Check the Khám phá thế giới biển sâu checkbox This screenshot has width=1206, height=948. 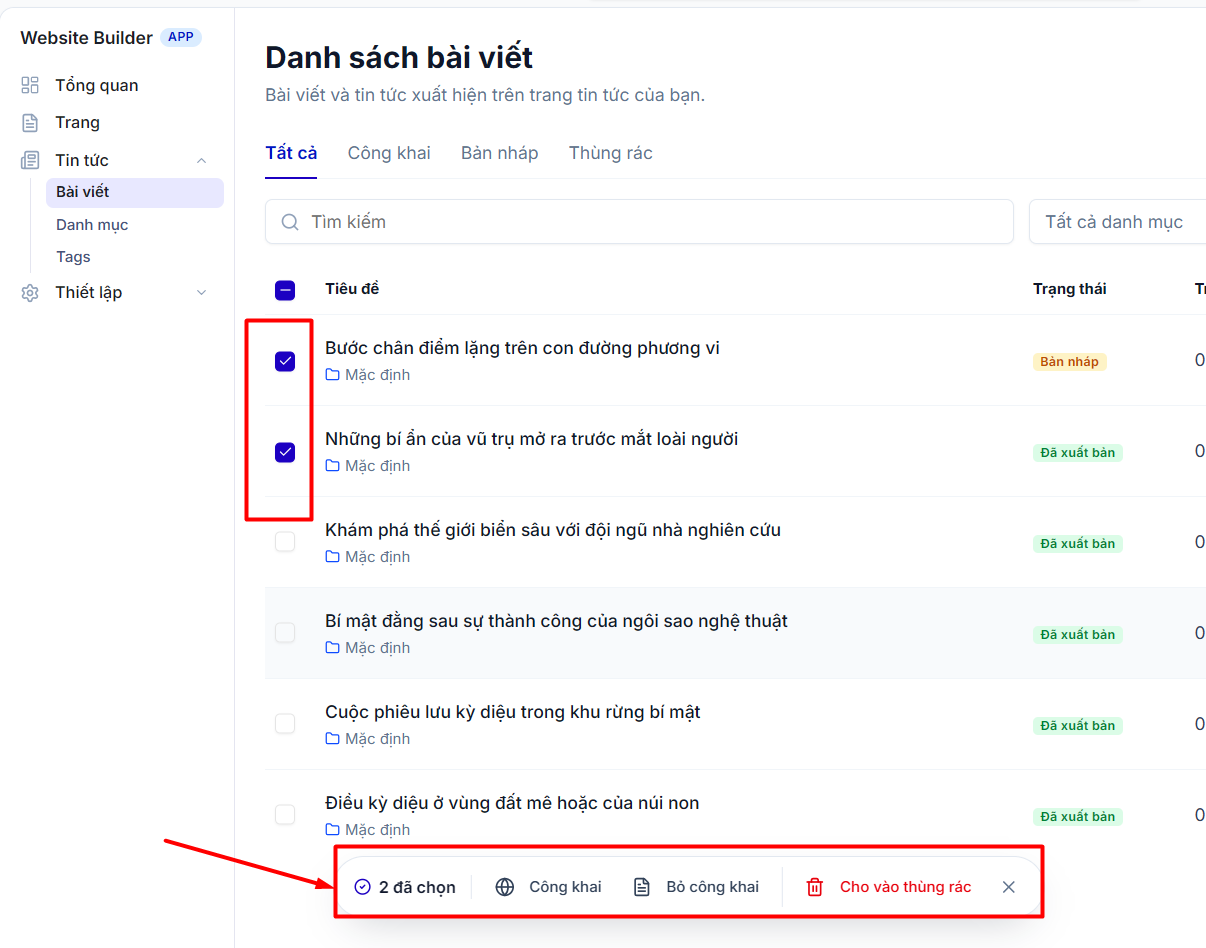pyautogui.click(x=285, y=541)
